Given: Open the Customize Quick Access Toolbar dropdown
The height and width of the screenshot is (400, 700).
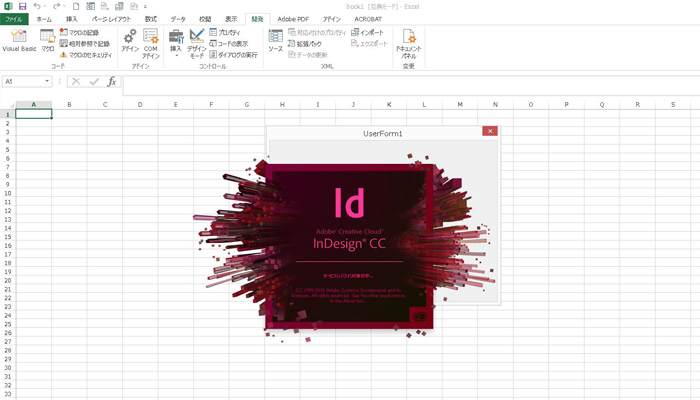Looking at the screenshot, I should click(146, 7).
